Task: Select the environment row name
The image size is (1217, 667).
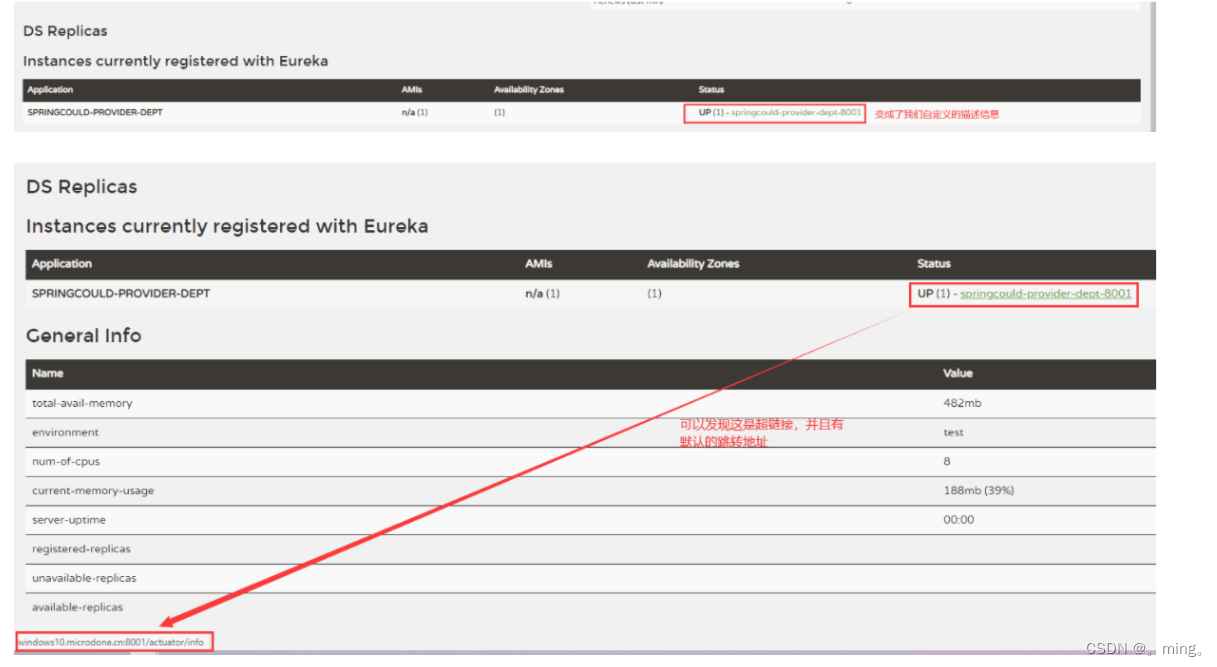Action: tap(65, 433)
